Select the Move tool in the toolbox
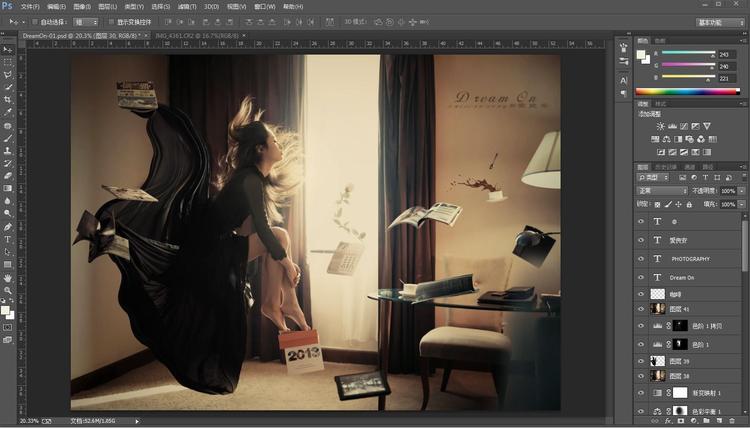This screenshot has width=750, height=428. (x=8, y=49)
